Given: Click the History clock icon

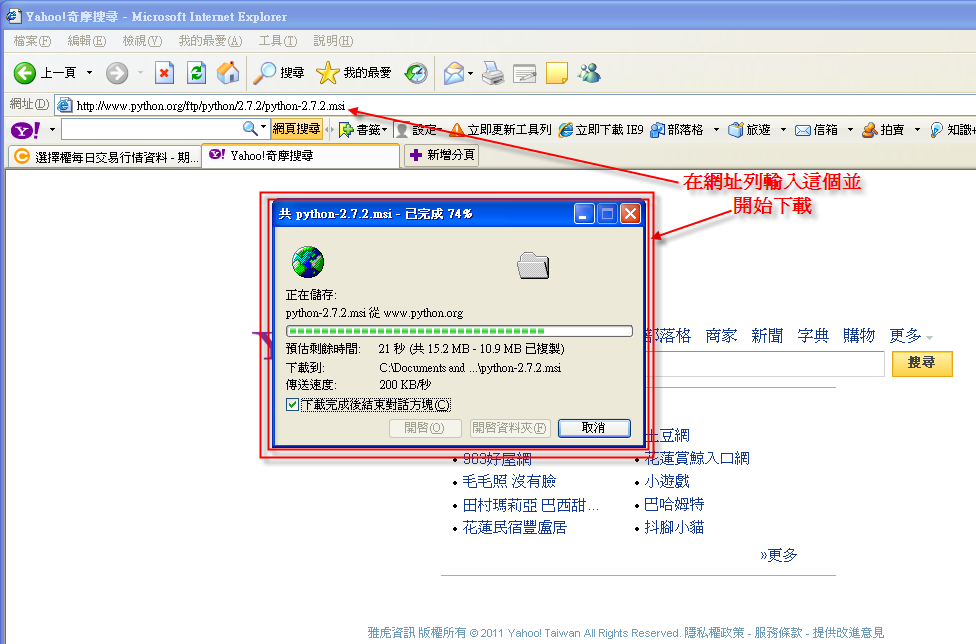Looking at the screenshot, I should click(x=416, y=73).
